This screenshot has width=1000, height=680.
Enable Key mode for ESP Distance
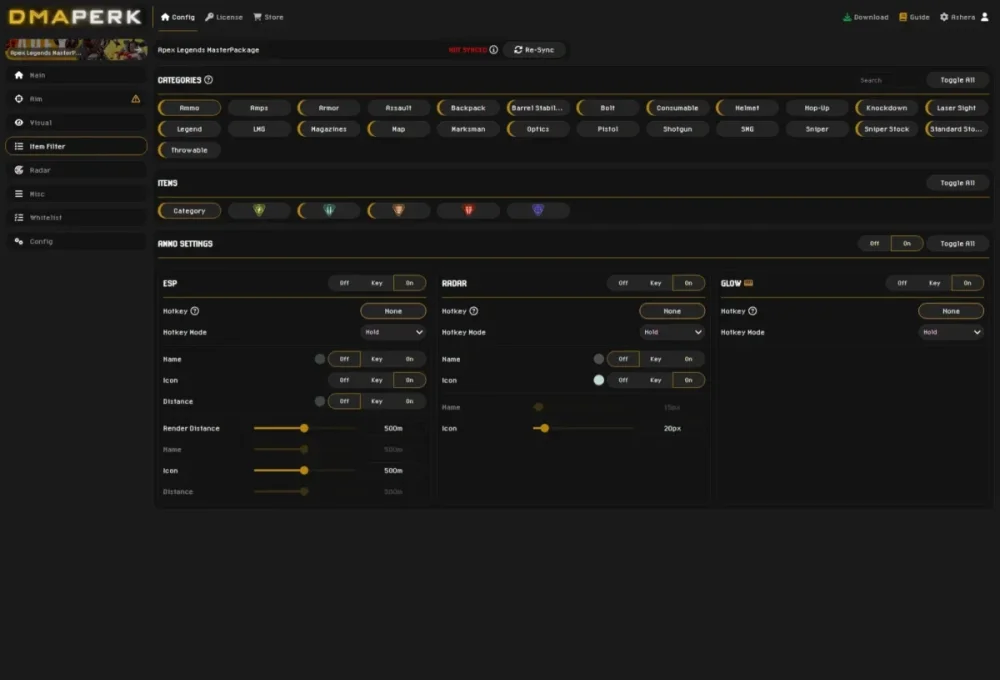point(377,401)
